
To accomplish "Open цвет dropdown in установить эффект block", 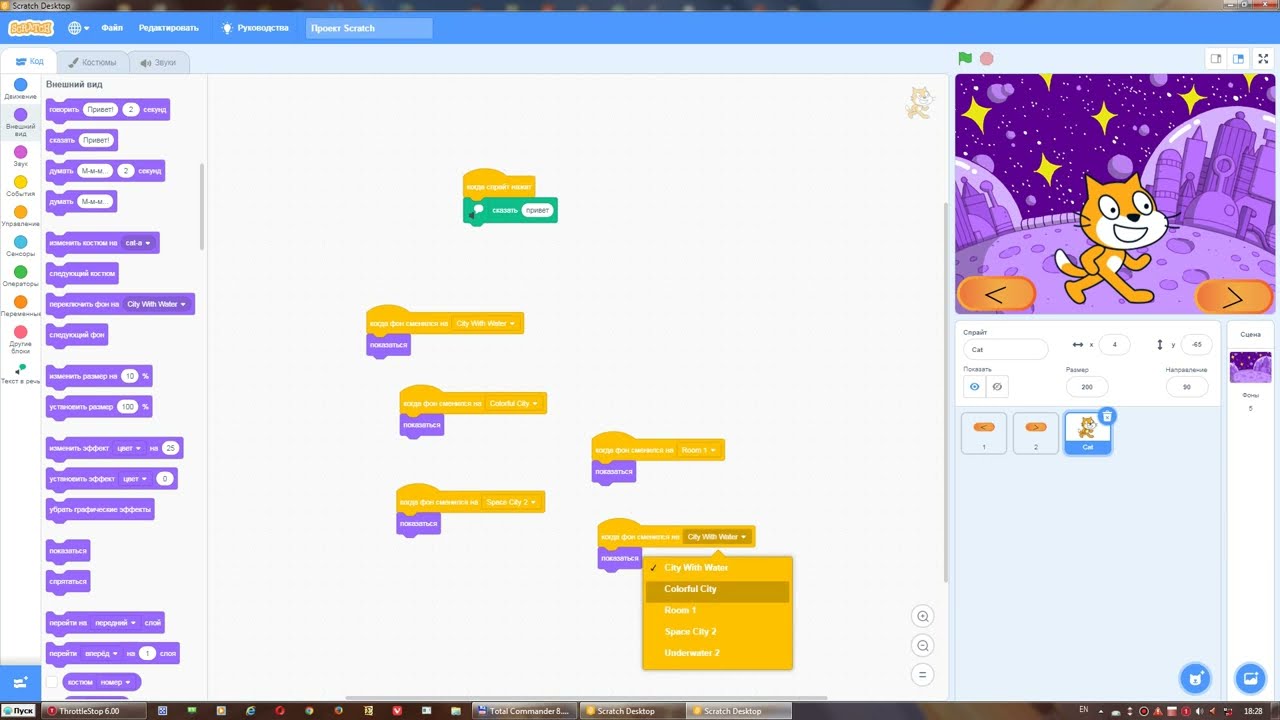I will pos(135,479).
